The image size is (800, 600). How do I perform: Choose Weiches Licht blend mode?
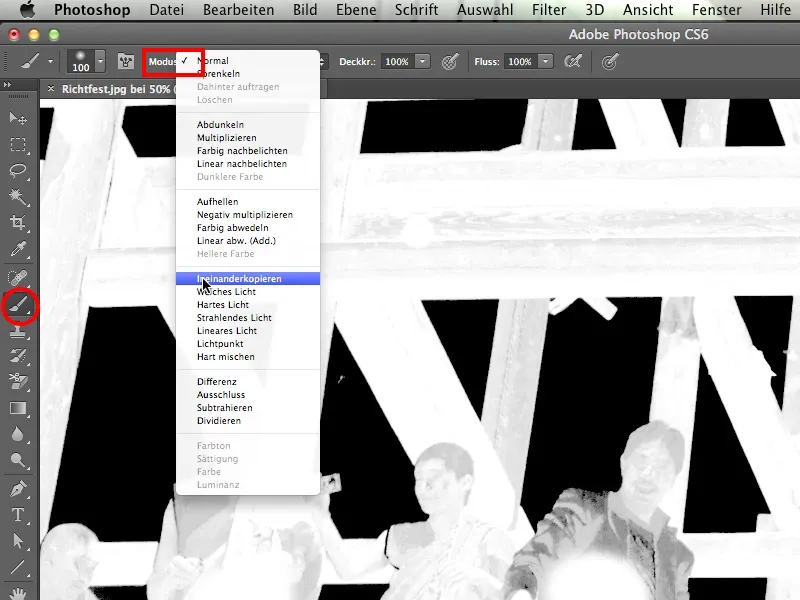[248, 292]
